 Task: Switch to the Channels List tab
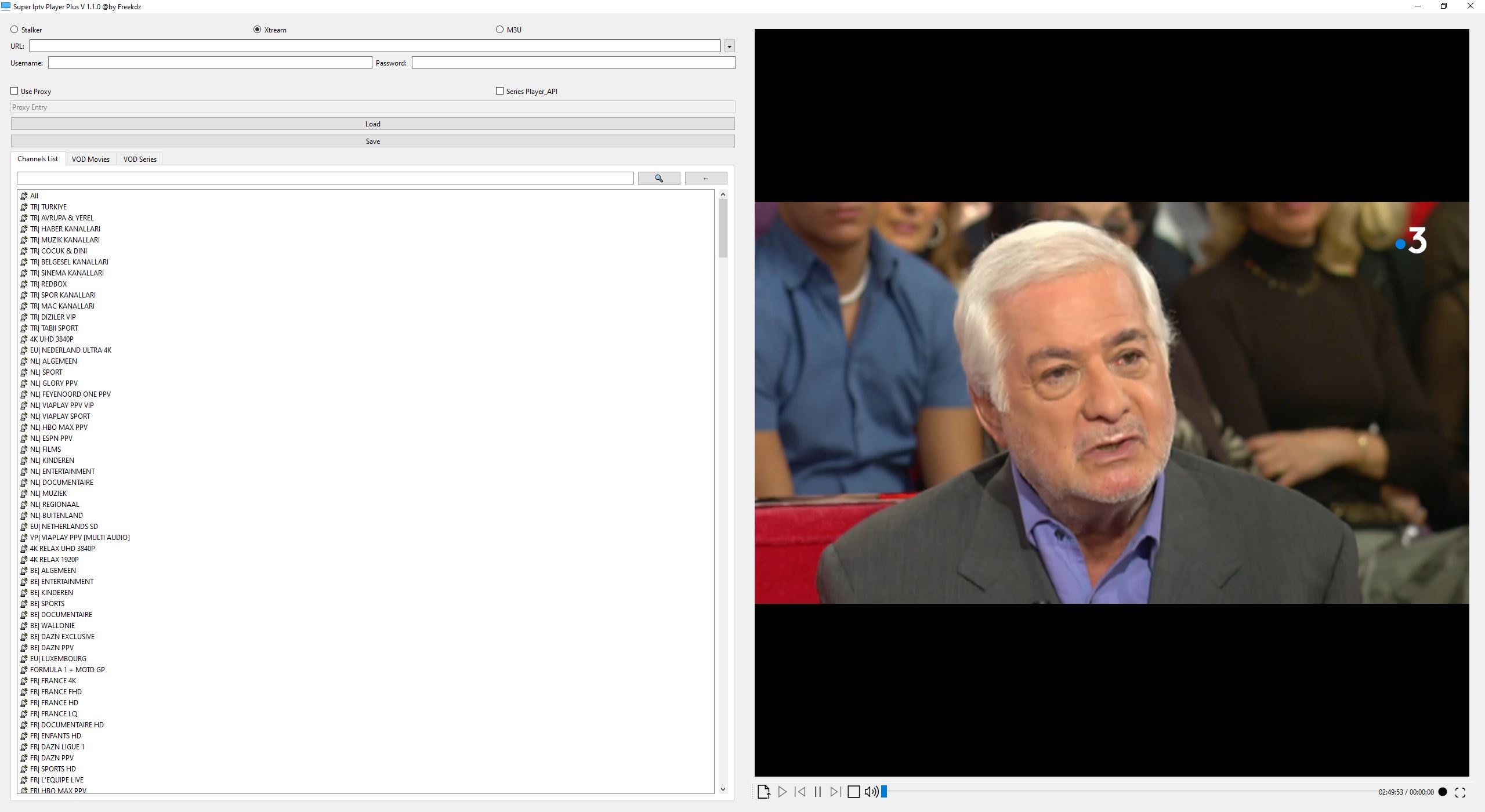coord(38,159)
